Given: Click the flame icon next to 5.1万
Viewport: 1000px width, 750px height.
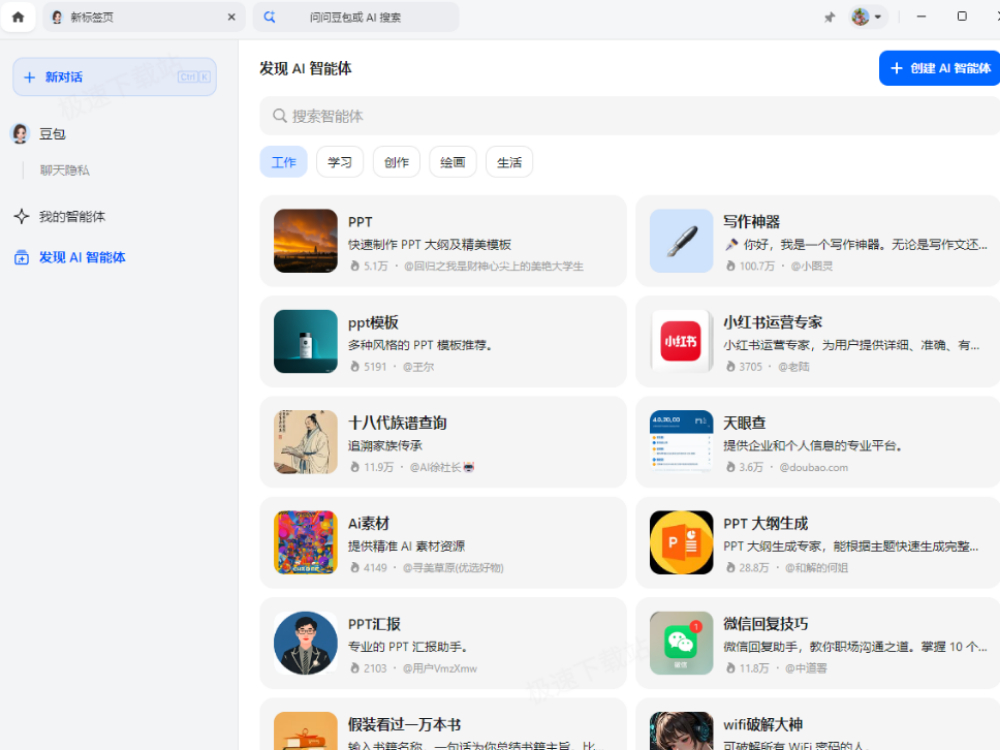Looking at the screenshot, I should [355, 266].
